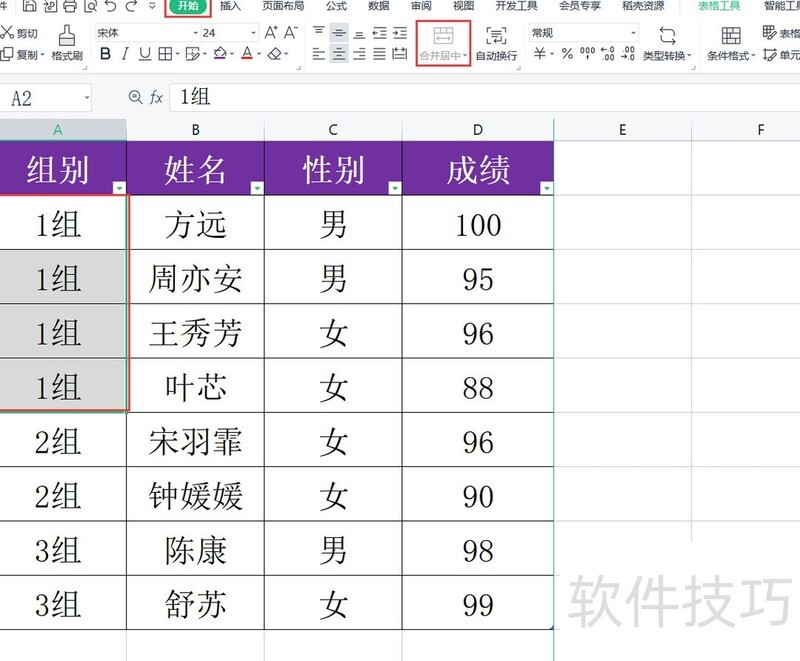Click the draw border pencil icon
800x661 pixels.
click(192, 54)
